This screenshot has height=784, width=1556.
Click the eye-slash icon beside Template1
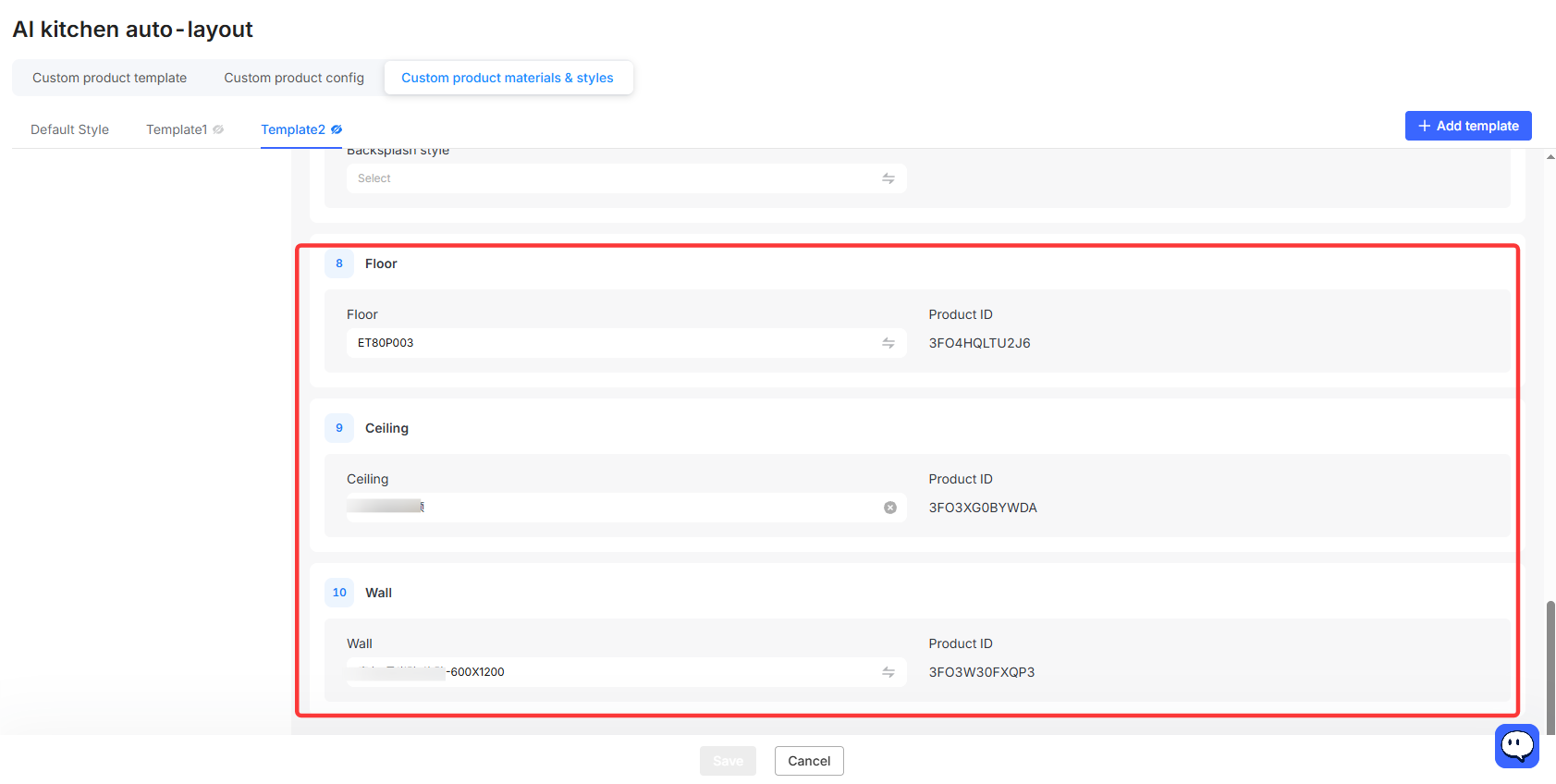click(218, 129)
